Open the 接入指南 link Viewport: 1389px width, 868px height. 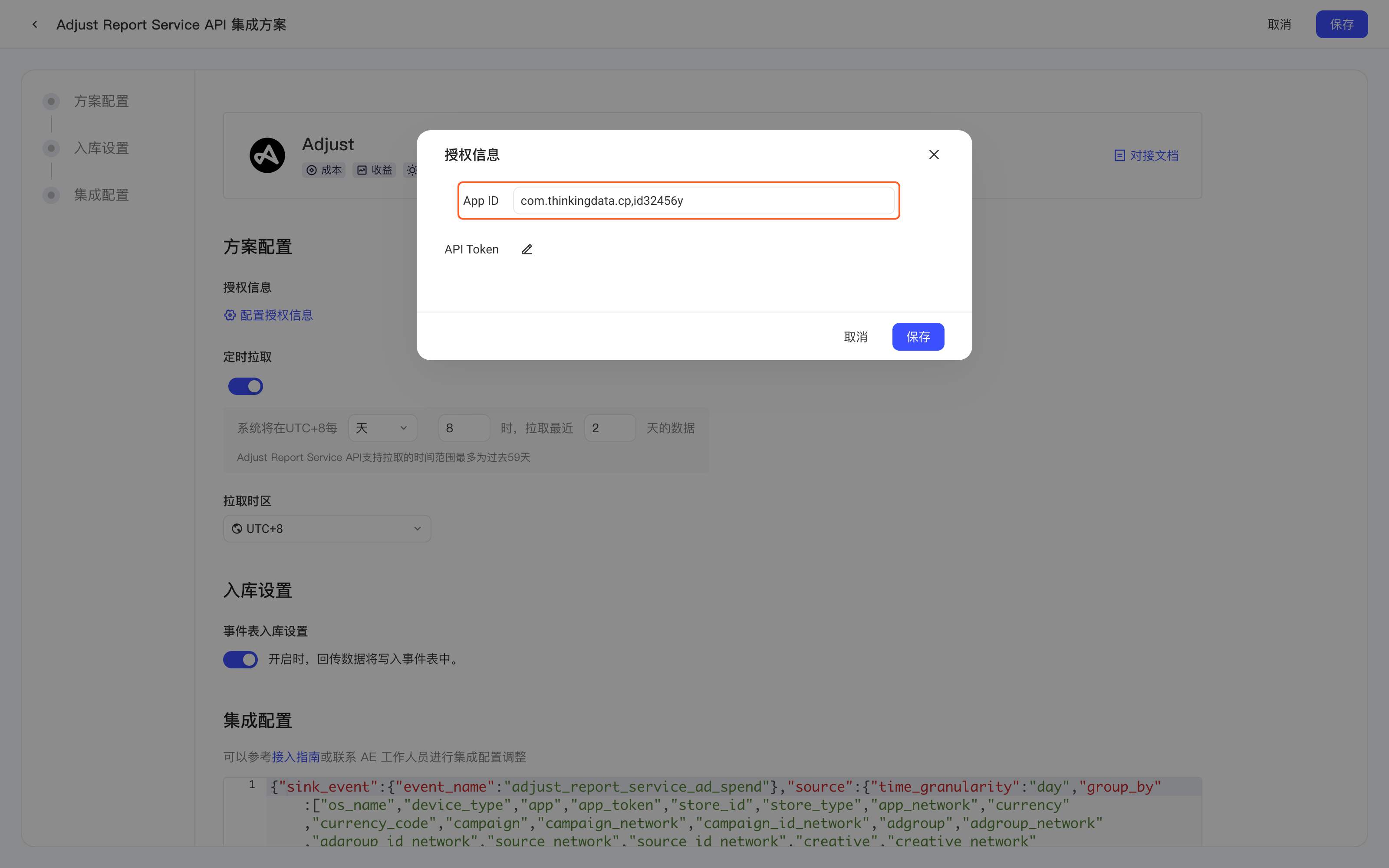pos(296,756)
